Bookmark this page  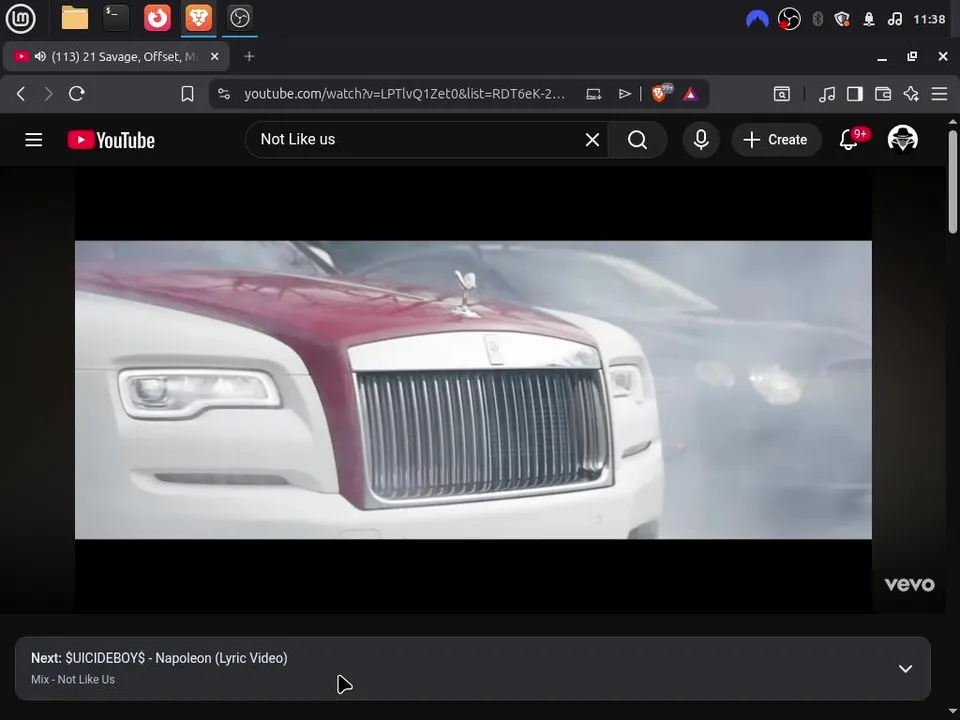(187, 94)
